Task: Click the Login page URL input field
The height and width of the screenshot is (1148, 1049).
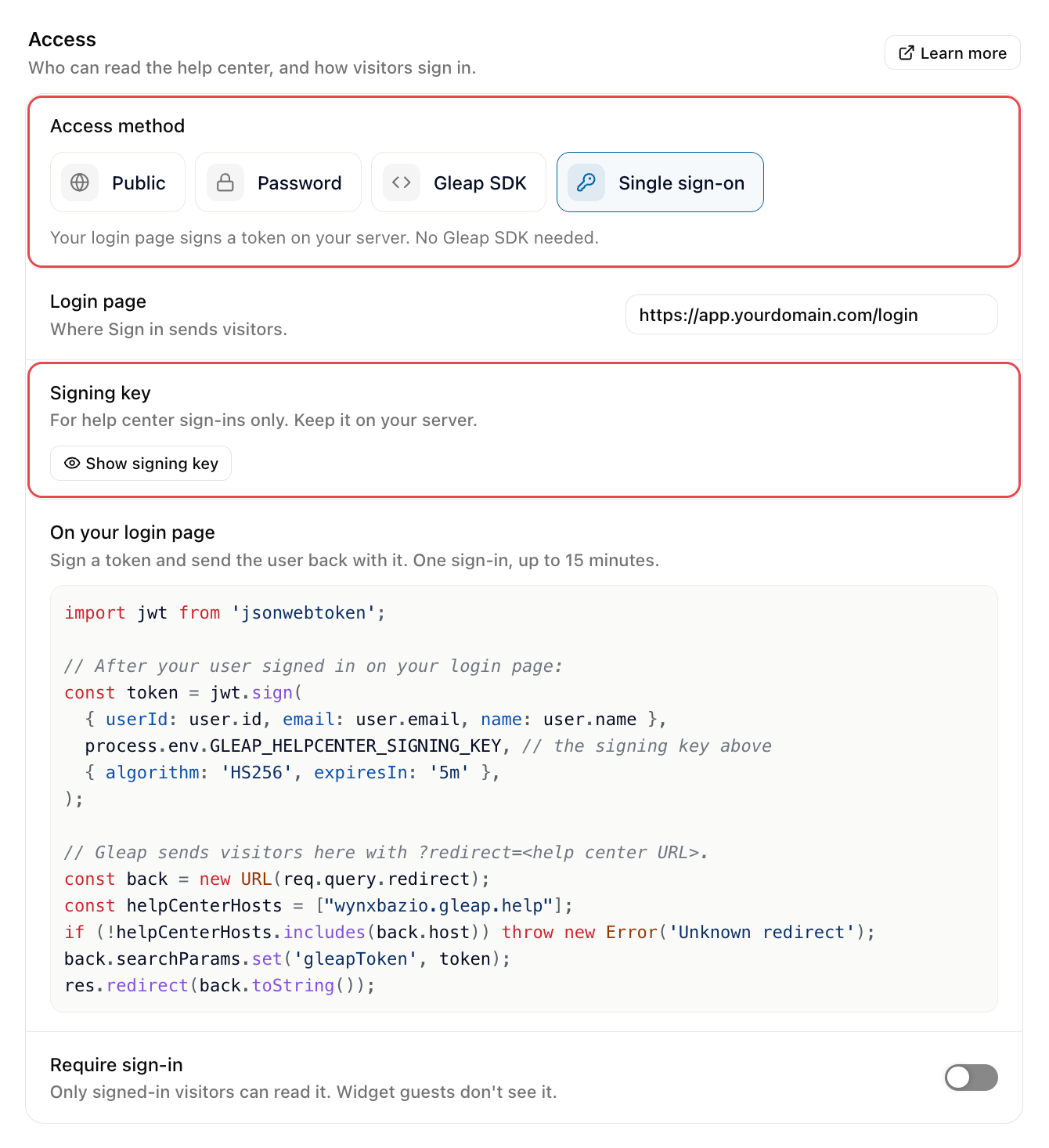Action: click(x=811, y=315)
